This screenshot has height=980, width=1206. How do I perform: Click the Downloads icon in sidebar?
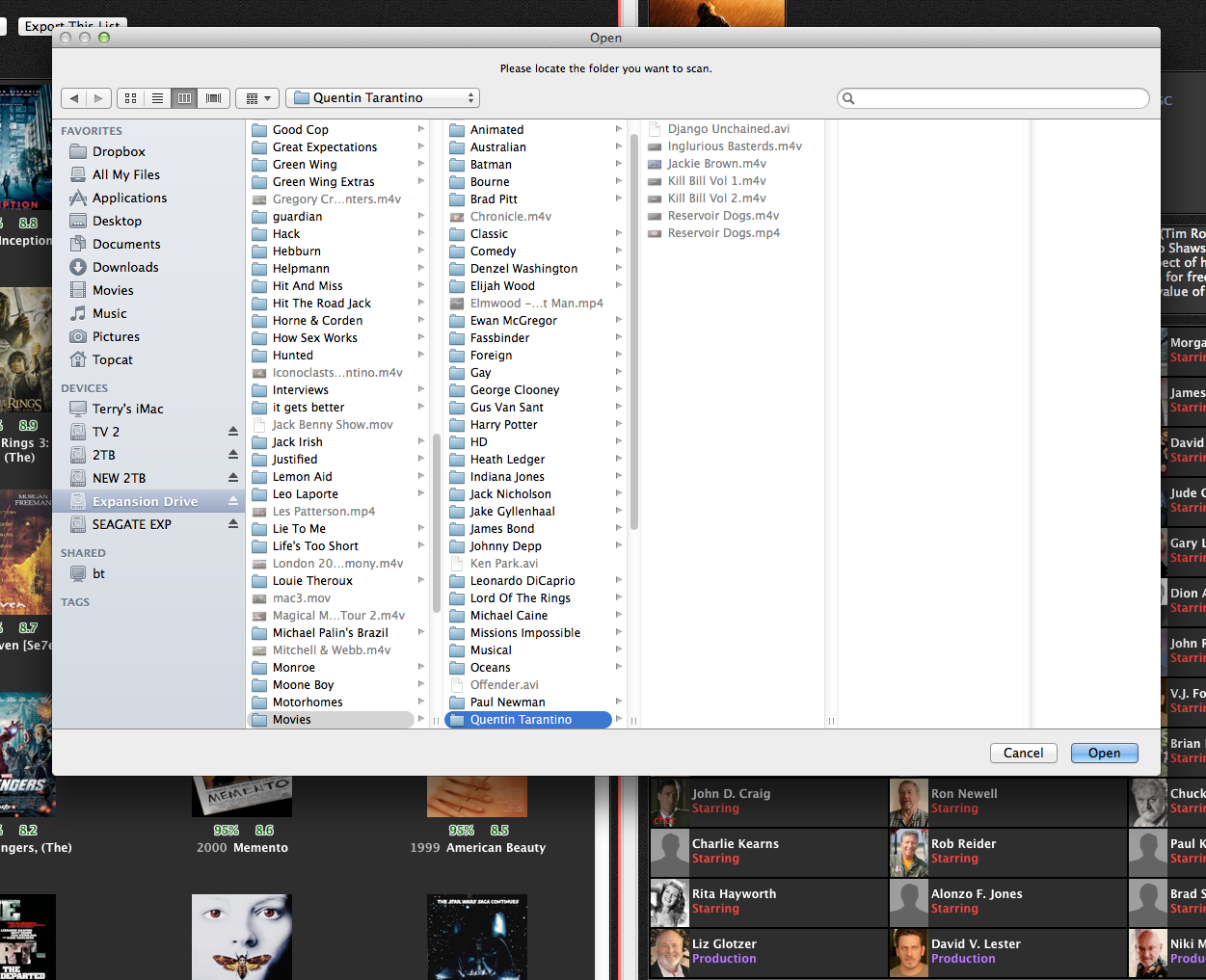coord(78,268)
